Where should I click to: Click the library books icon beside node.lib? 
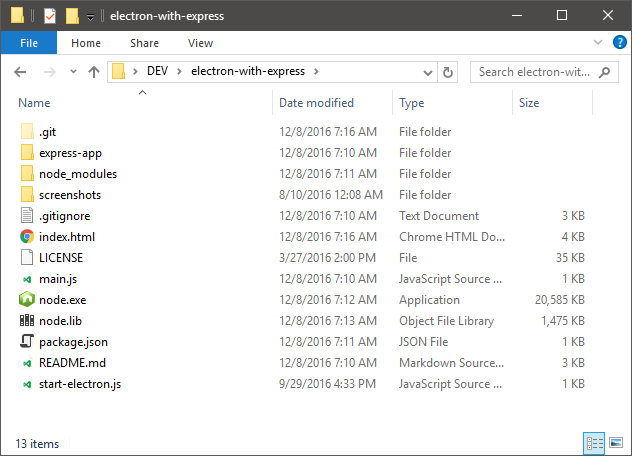27,321
